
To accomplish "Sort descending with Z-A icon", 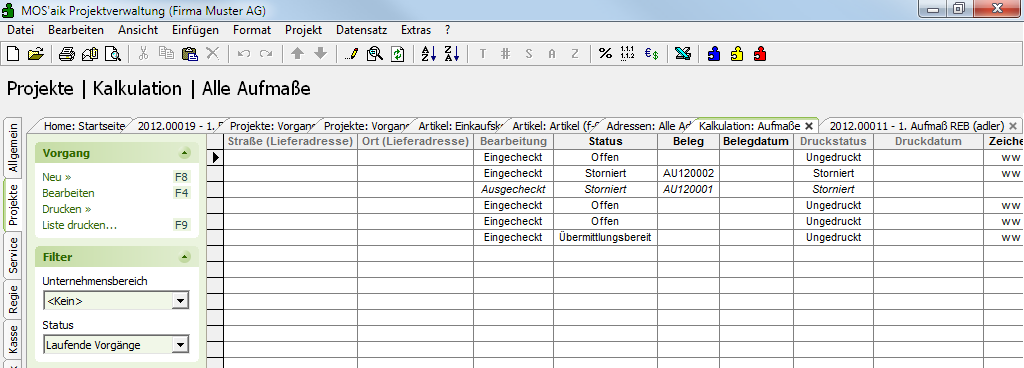I will (451, 54).
